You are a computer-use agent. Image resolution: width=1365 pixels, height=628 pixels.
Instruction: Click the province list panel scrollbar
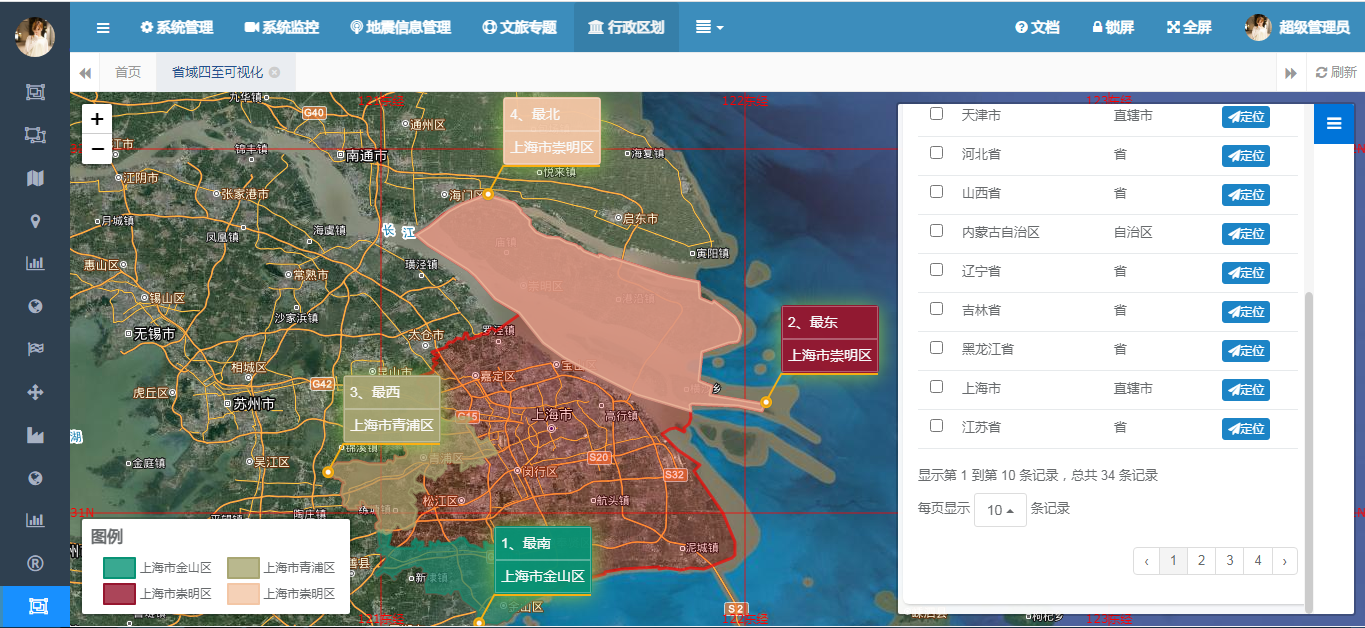(x=1309, y=450)
